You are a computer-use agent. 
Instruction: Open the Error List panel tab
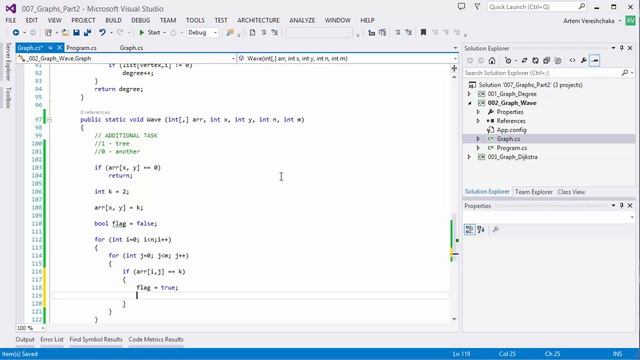[52, 340]
